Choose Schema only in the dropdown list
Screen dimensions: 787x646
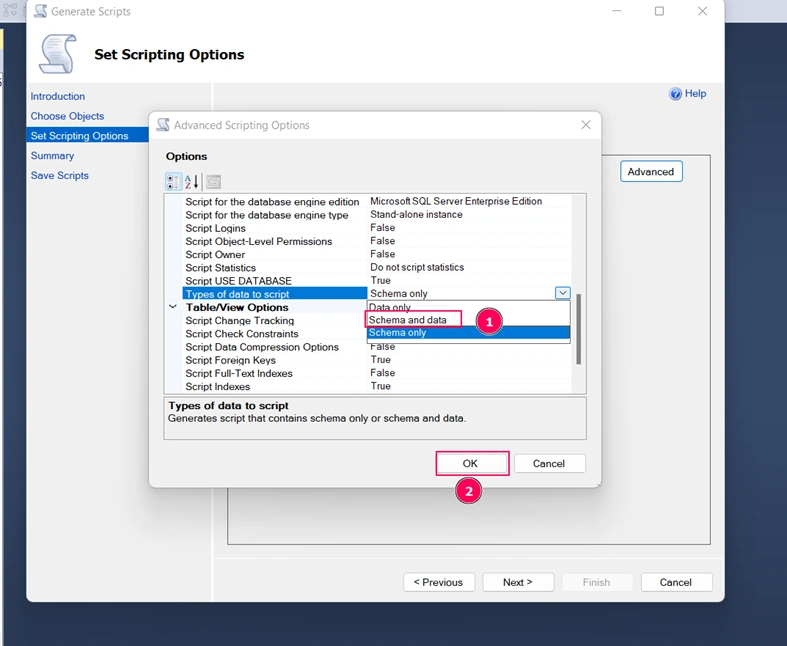tap(468, 333)
